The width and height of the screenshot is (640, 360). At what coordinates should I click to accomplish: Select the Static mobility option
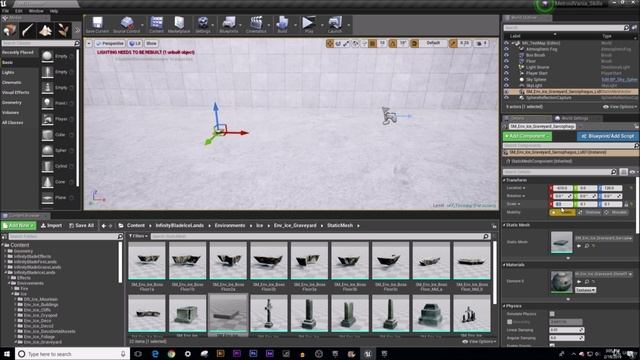563,212
